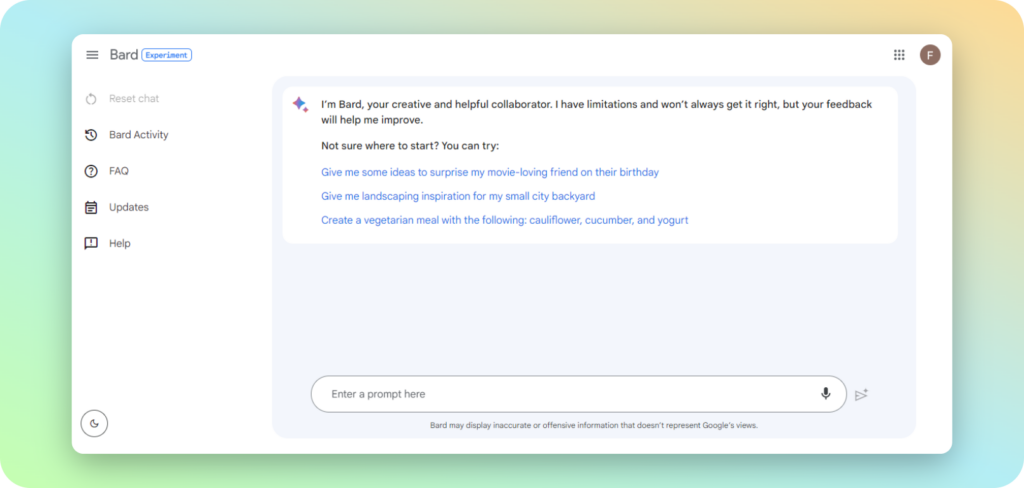Click the Bard sparkle logo icon
Screen dimensions: 1024x488
[x=300, y=105]
